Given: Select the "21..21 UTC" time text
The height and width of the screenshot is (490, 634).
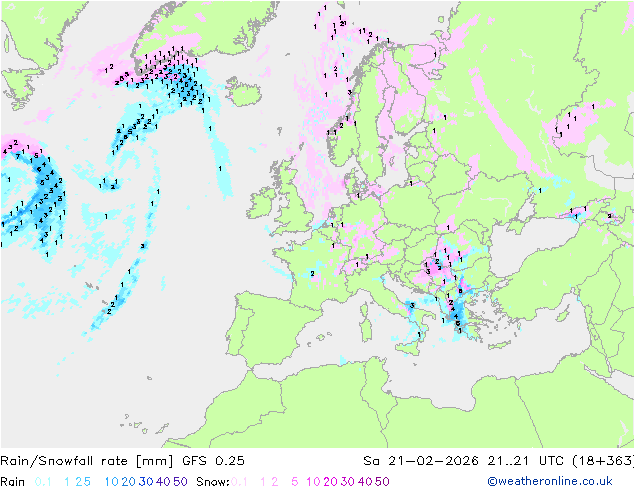Looking at the screenshot, I should pyautogui.click(x=526, y=461).
